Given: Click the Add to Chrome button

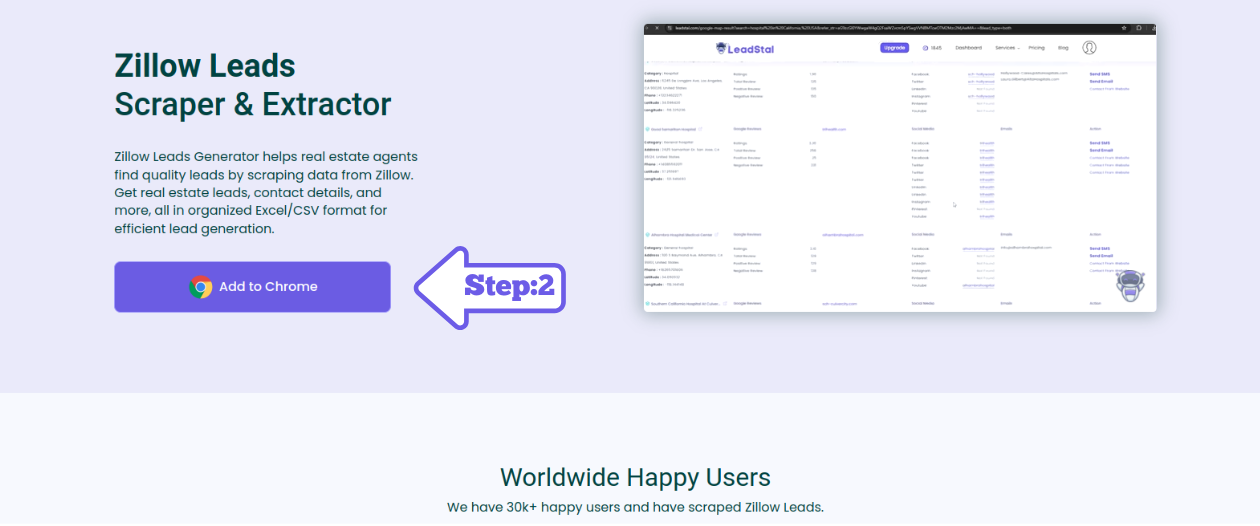Looking at the screenshot, I should [x=252, y=287].
